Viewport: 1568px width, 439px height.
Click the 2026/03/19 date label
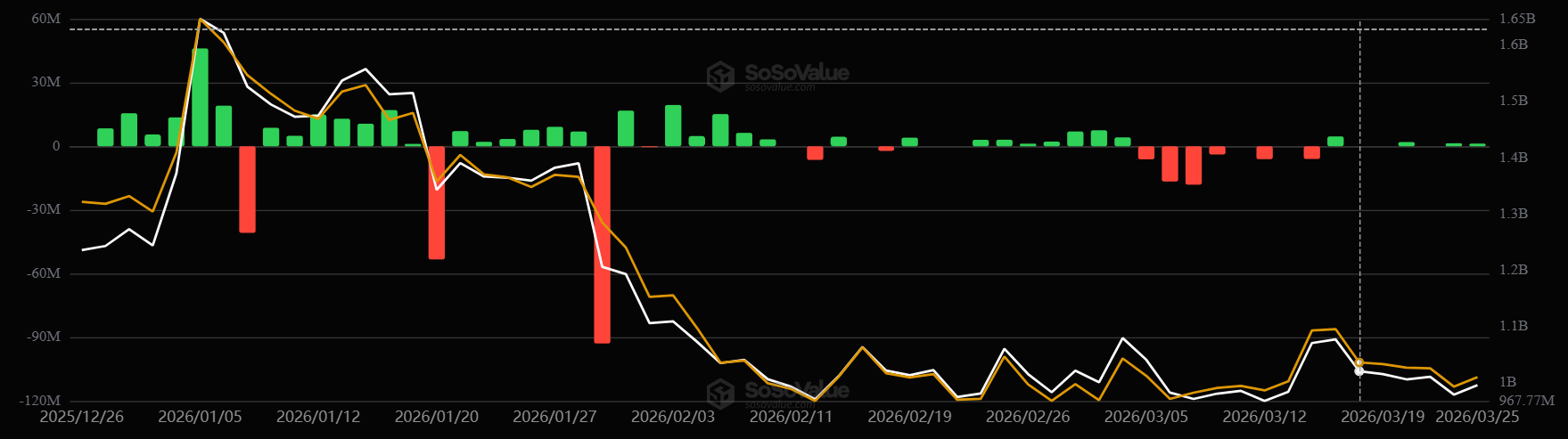[x=1383, y=417]
